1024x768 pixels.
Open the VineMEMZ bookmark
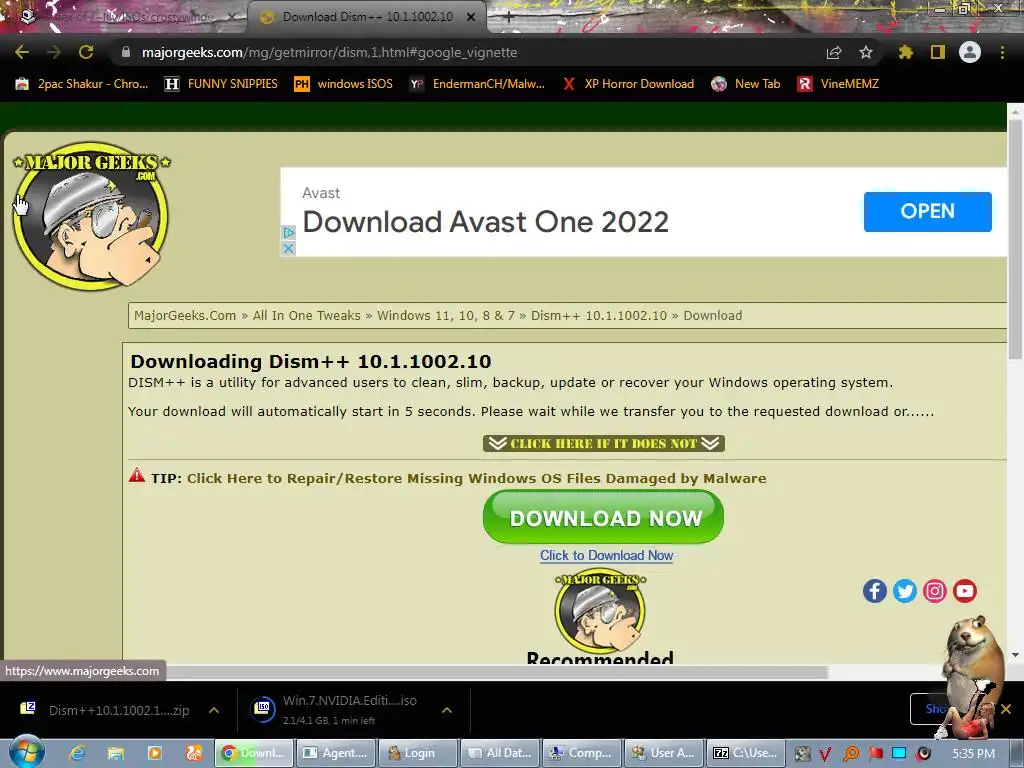coord(838,84)
